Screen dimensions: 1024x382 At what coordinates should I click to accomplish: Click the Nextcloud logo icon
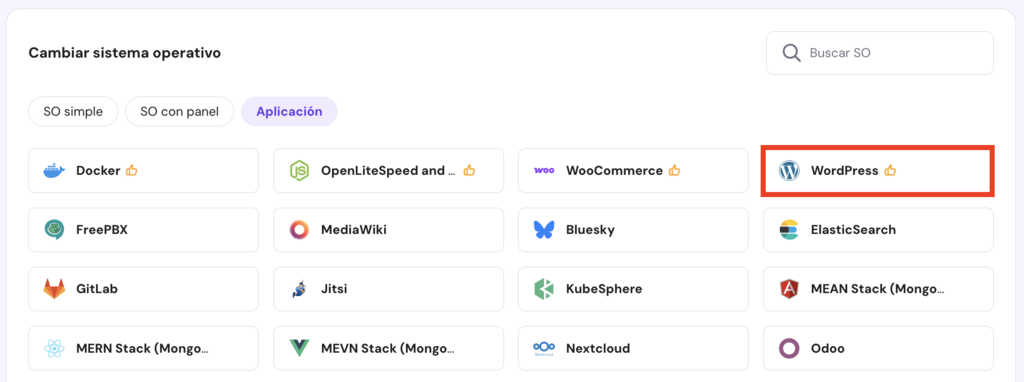(x=544, y=348)
